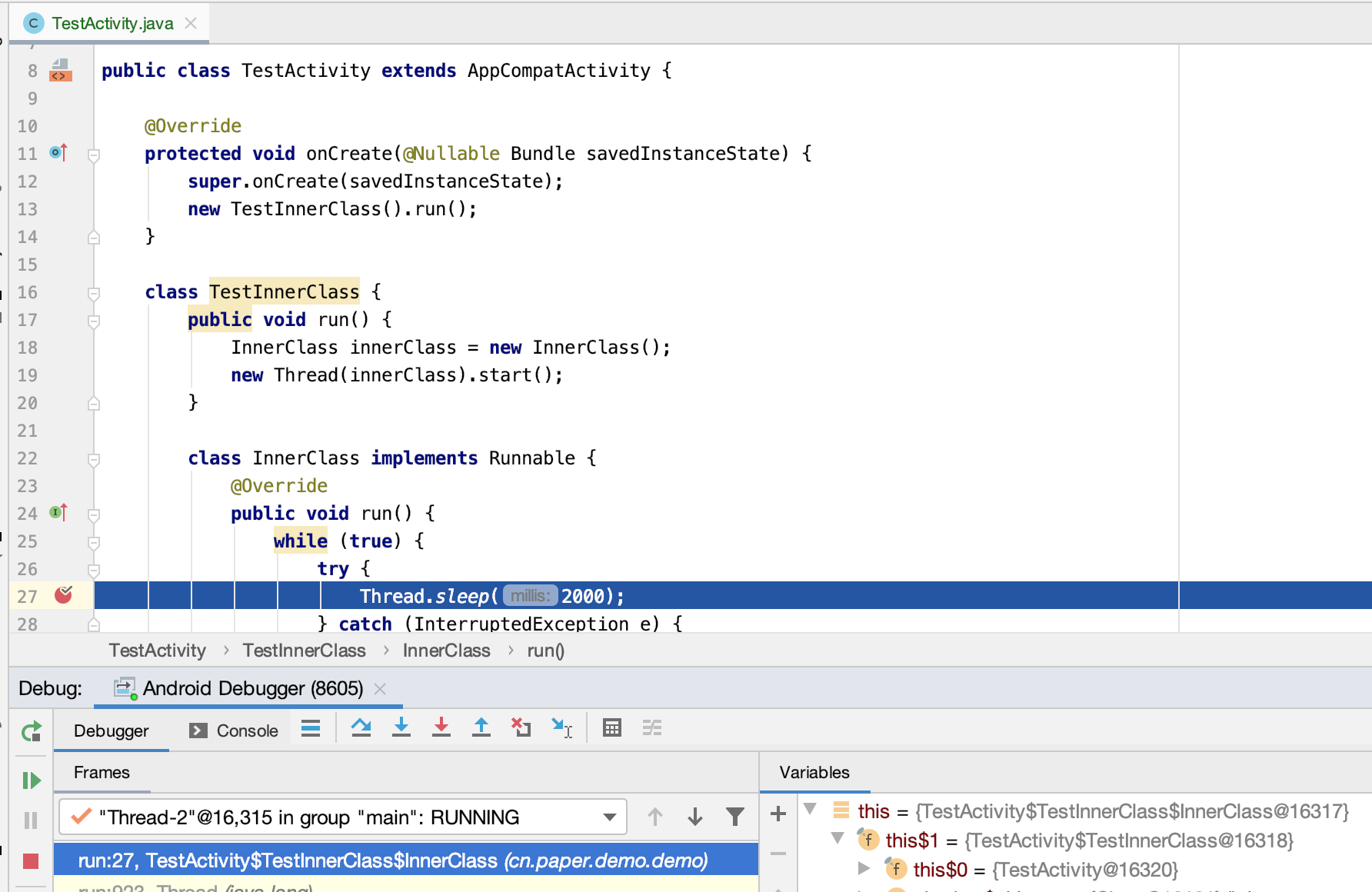1372x892 pixels.
Task: Fold the end of onCreate at line 14
Action: 94,238
